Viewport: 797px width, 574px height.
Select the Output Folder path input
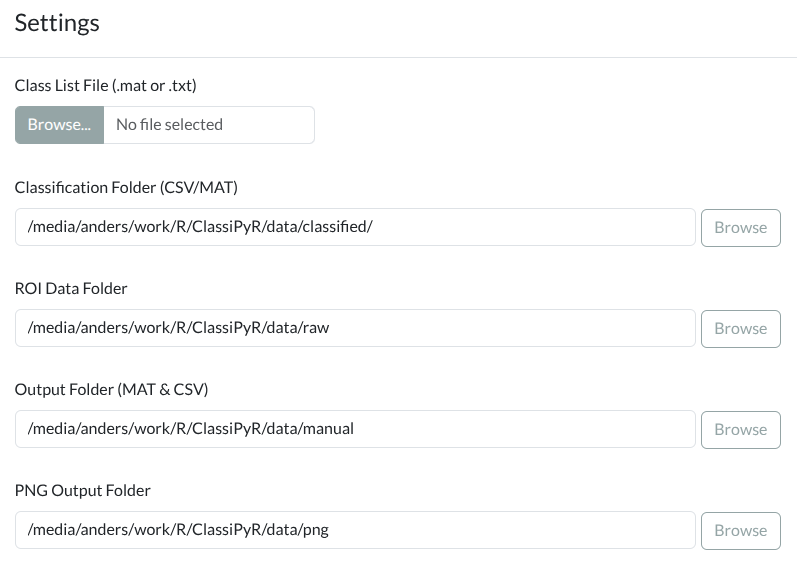pyautogui.click(x=355, y=429)
